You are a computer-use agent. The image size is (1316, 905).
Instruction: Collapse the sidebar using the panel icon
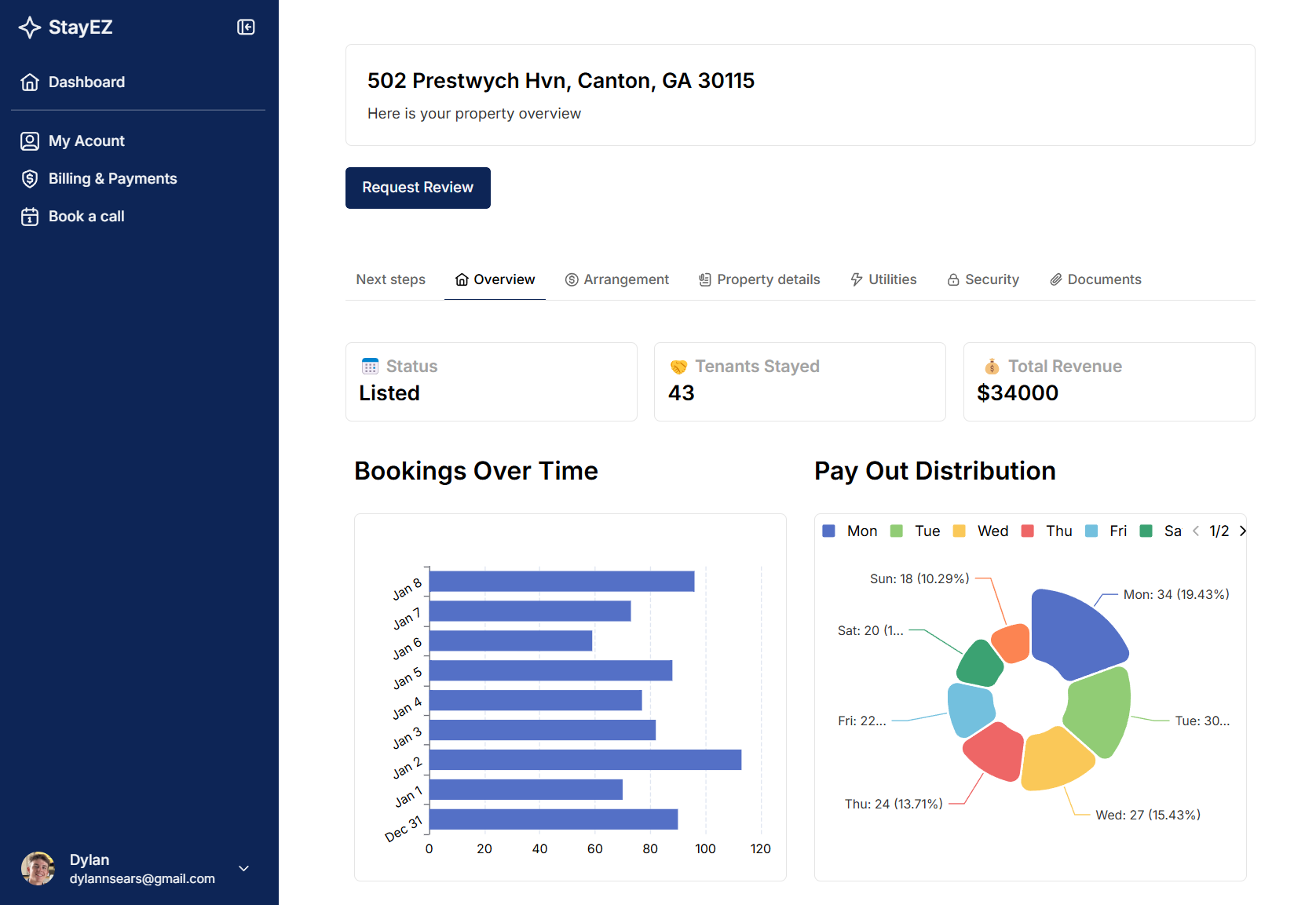246,27
